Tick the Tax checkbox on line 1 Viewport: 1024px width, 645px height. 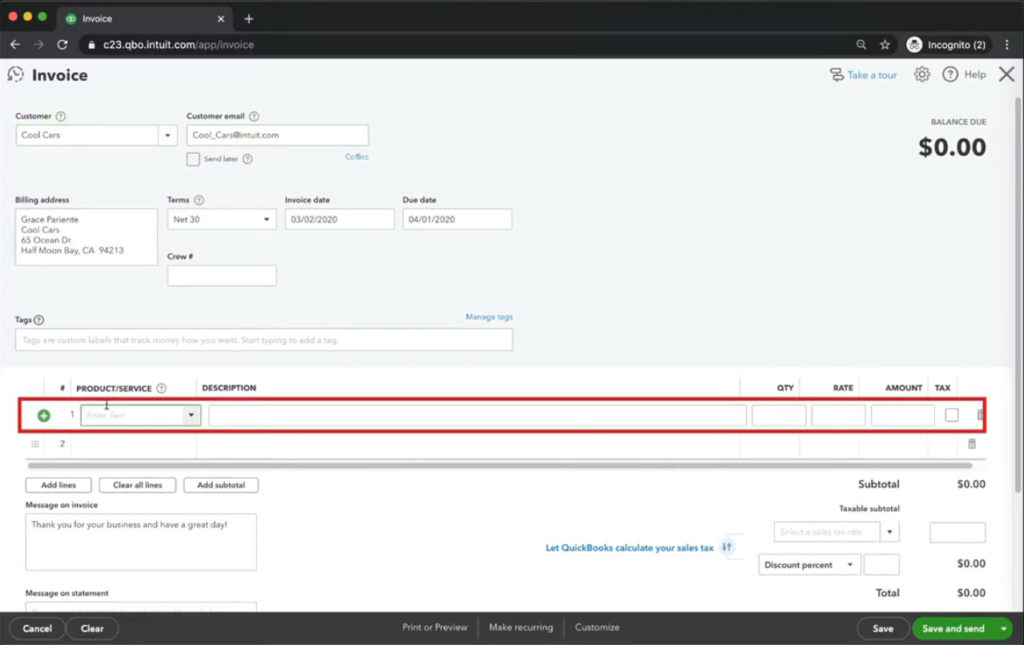[951, 415]
